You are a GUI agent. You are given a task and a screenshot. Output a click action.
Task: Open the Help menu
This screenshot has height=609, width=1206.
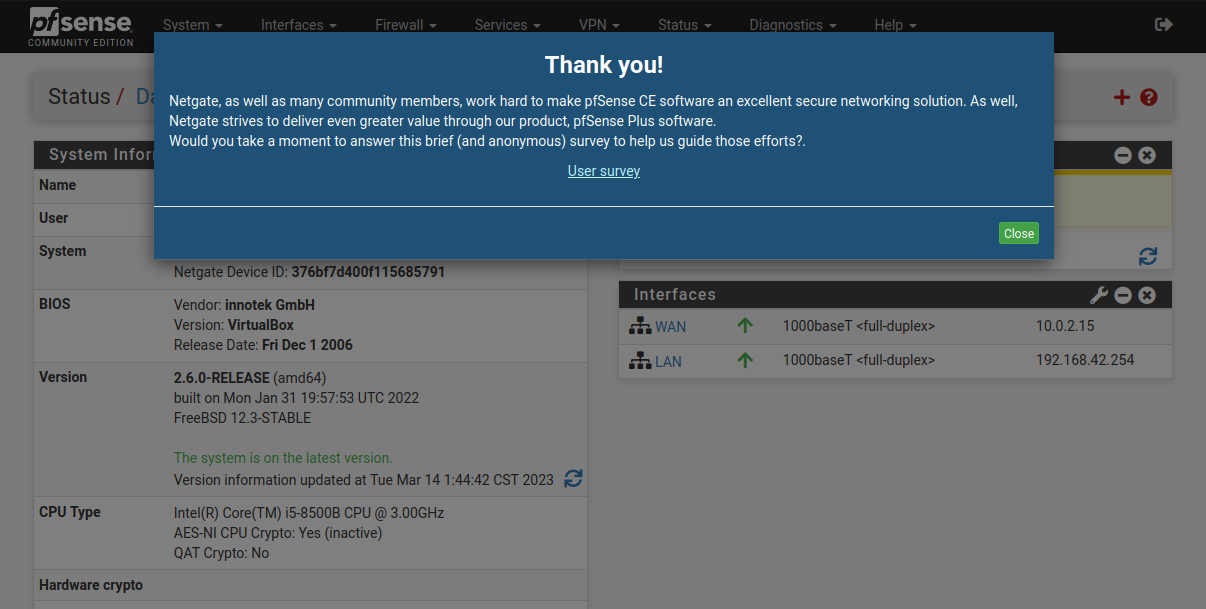(x=895, y=25)
